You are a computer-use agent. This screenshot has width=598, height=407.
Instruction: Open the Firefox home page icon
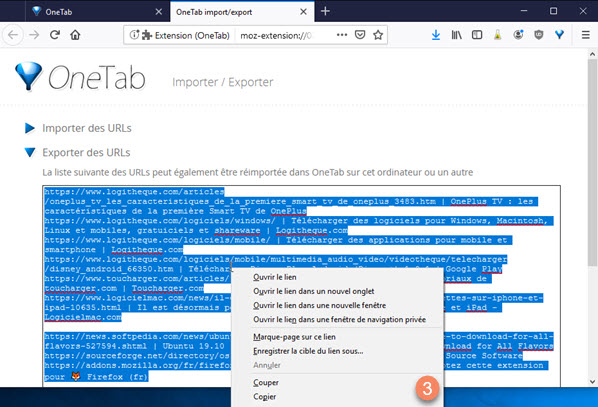[x=75, y=35]
